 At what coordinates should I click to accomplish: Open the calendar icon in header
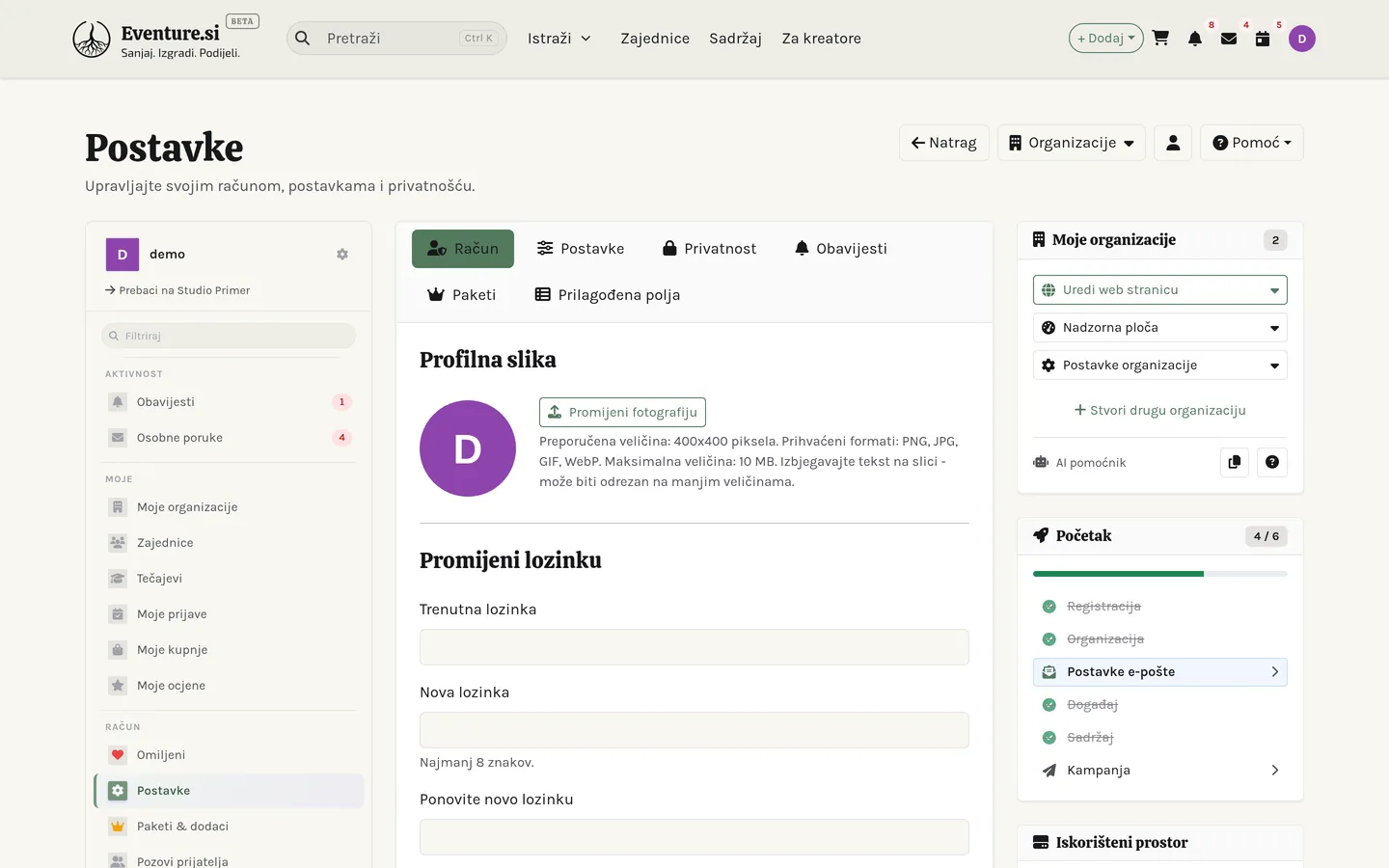[1263, 39]
